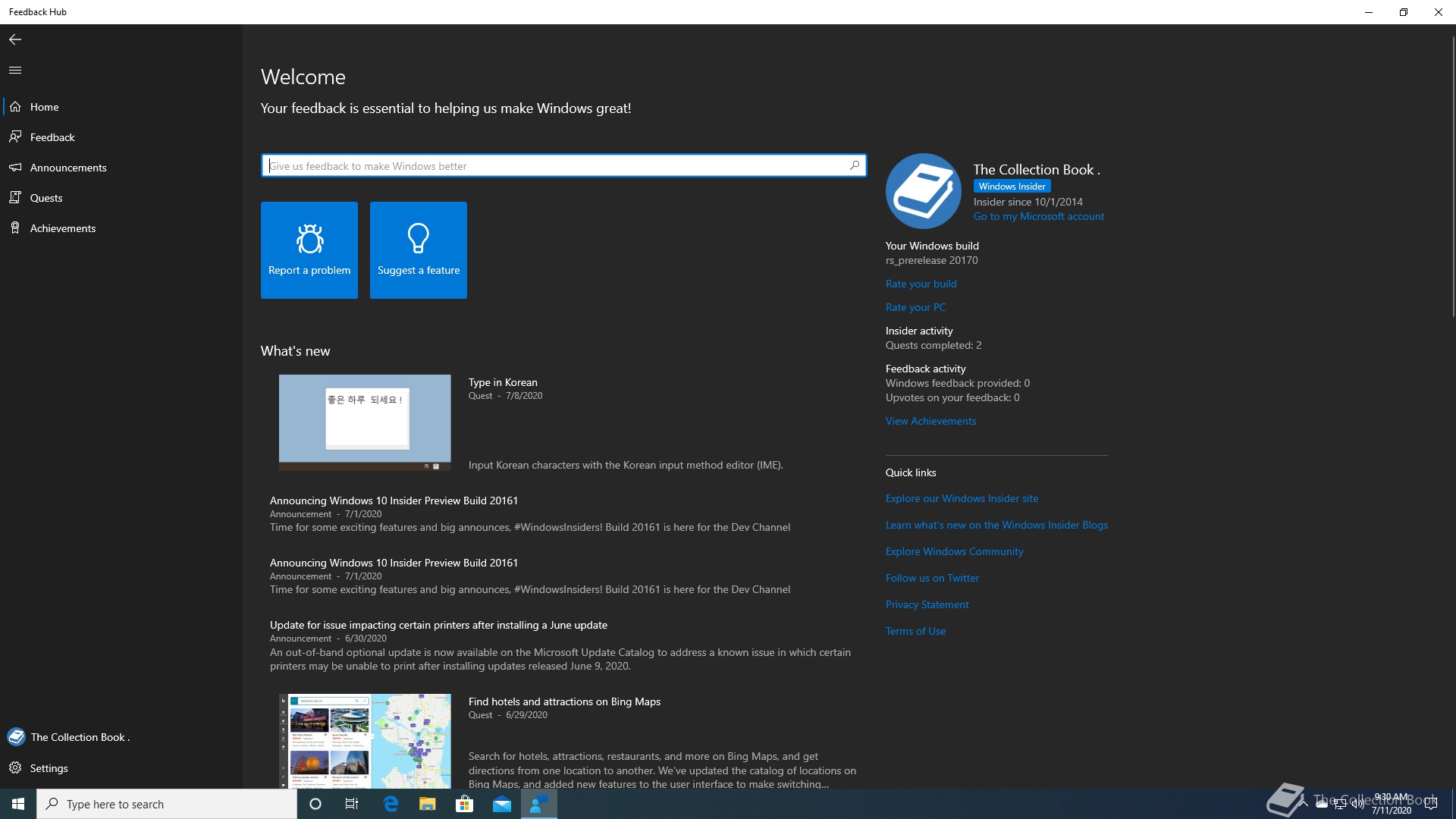Open the Terms of Use link

coord(916,631)
